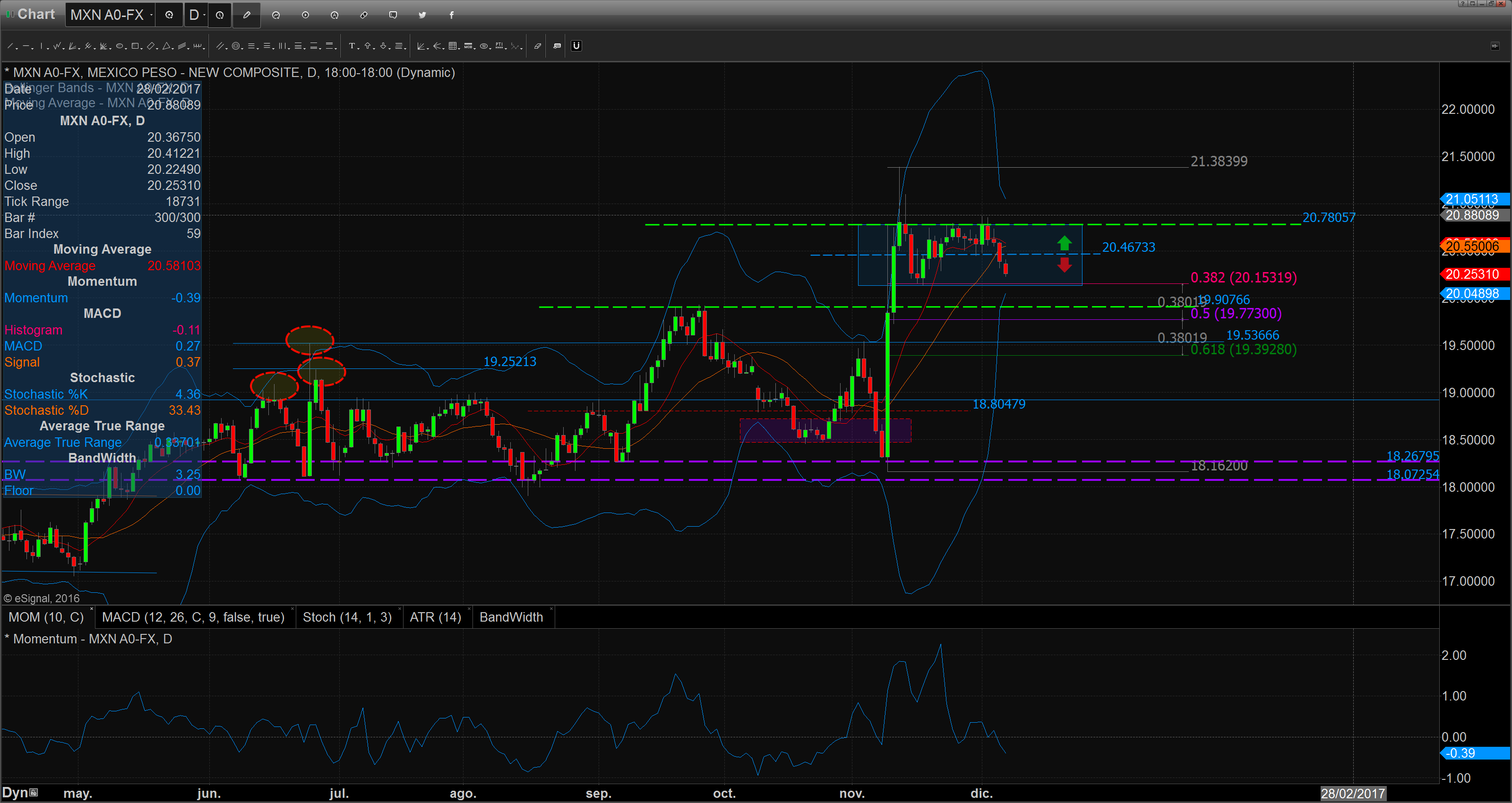Select the rectangle drawing tool

(136, 46)
